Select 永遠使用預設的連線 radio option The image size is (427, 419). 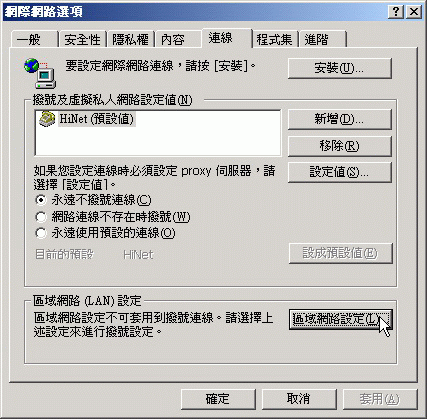41,233
